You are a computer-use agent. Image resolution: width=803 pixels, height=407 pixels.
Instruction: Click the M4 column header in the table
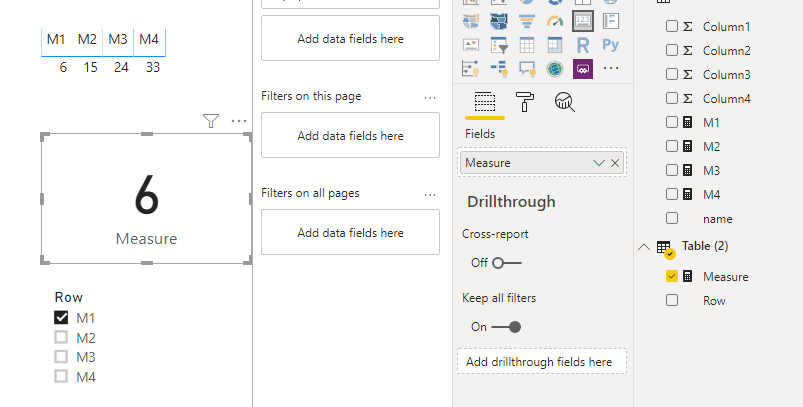[x=149, y=39]
